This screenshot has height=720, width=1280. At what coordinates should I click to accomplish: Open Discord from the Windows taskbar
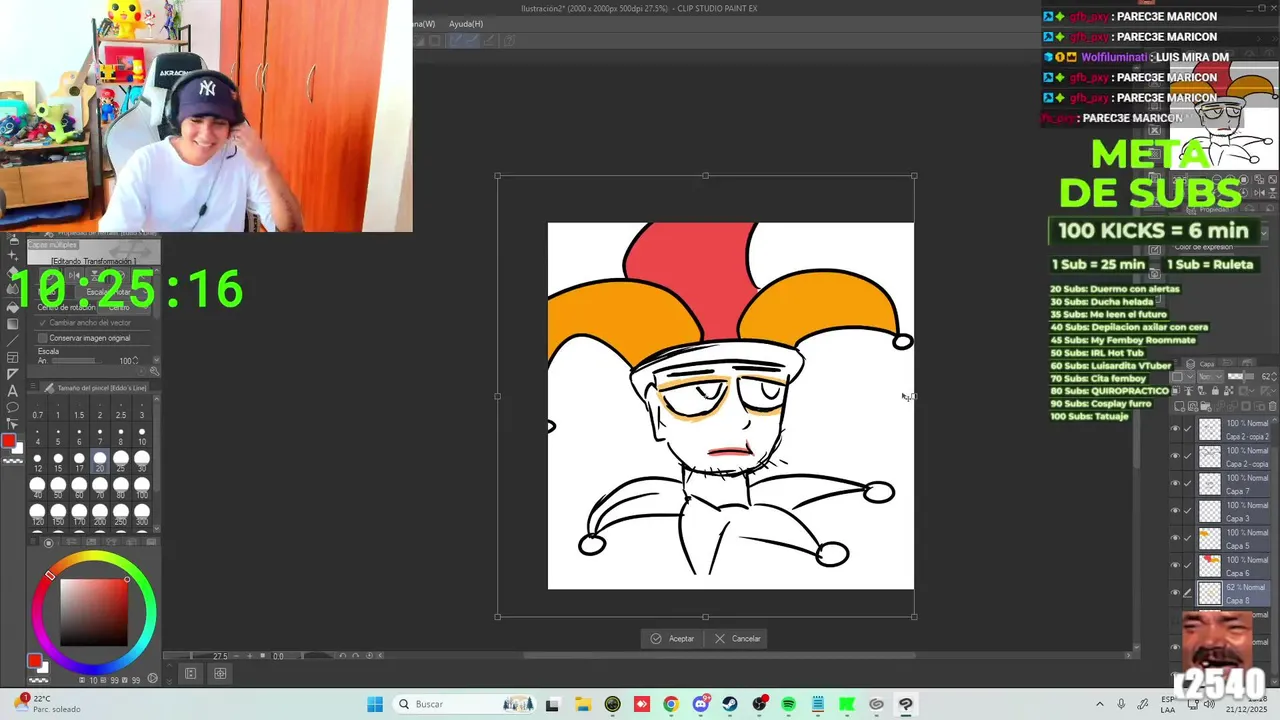(700, 704)
